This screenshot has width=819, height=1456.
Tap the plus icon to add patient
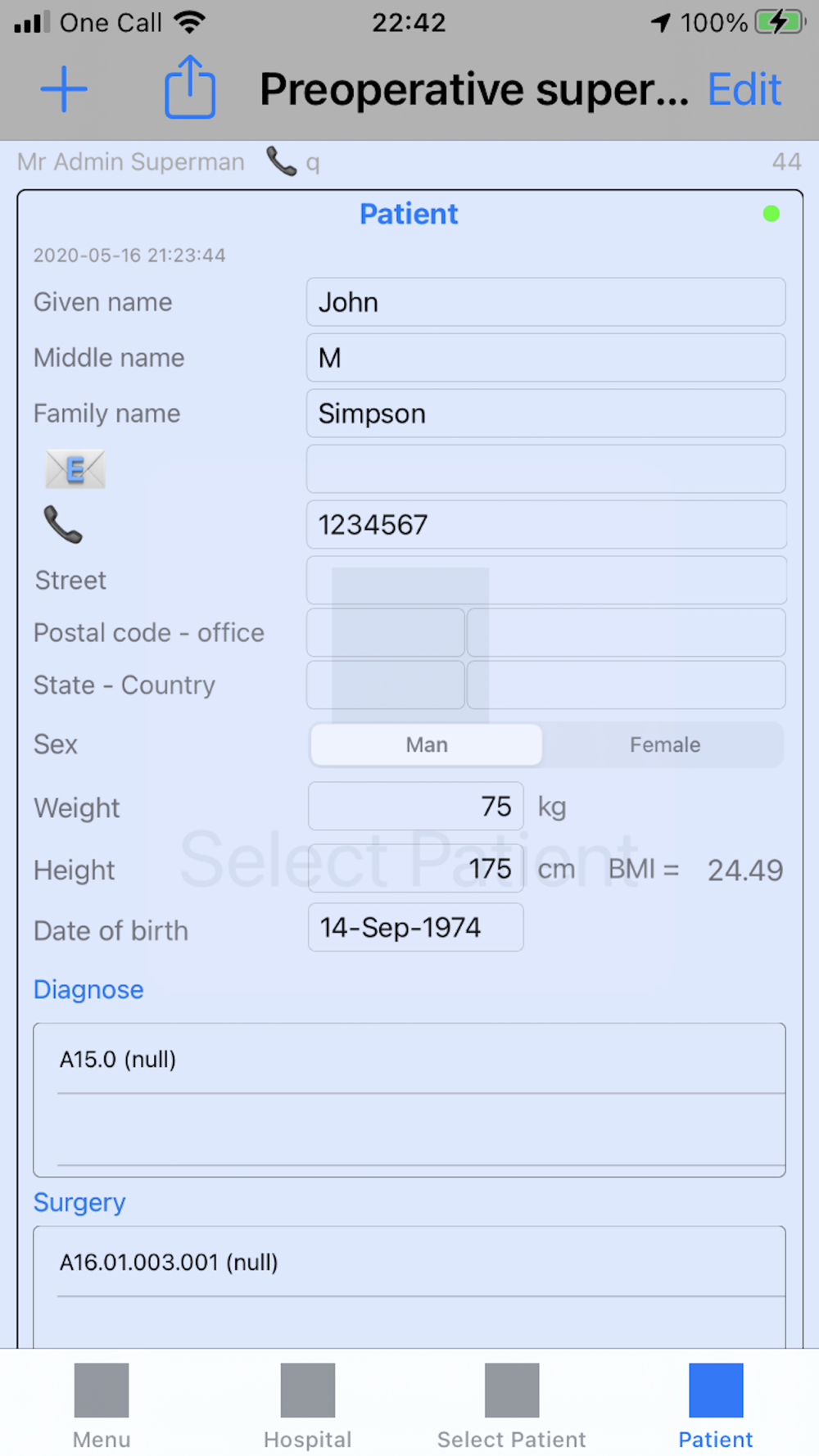(64, 88)
